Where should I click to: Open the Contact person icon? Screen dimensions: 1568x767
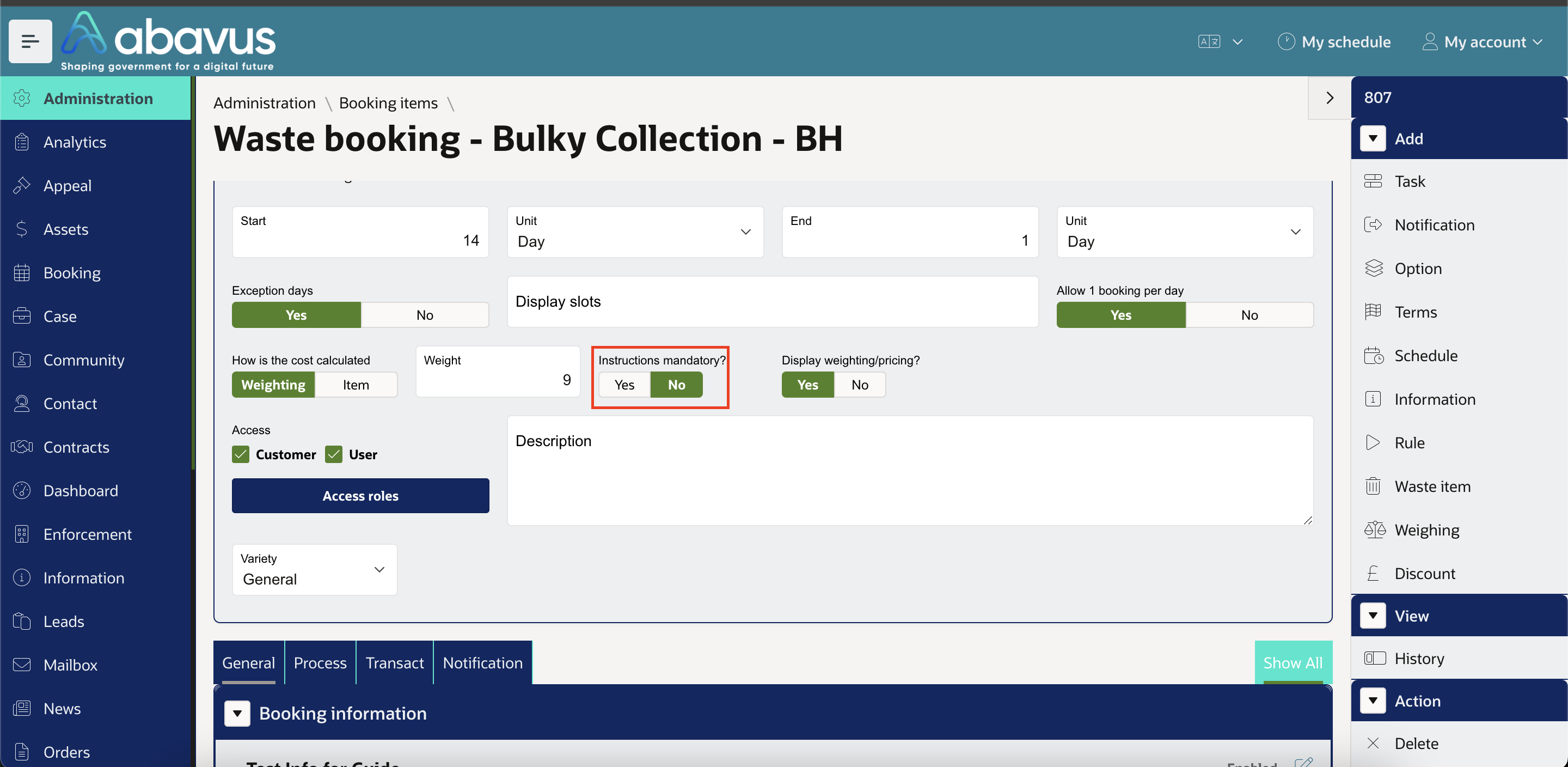pos(22,403)
